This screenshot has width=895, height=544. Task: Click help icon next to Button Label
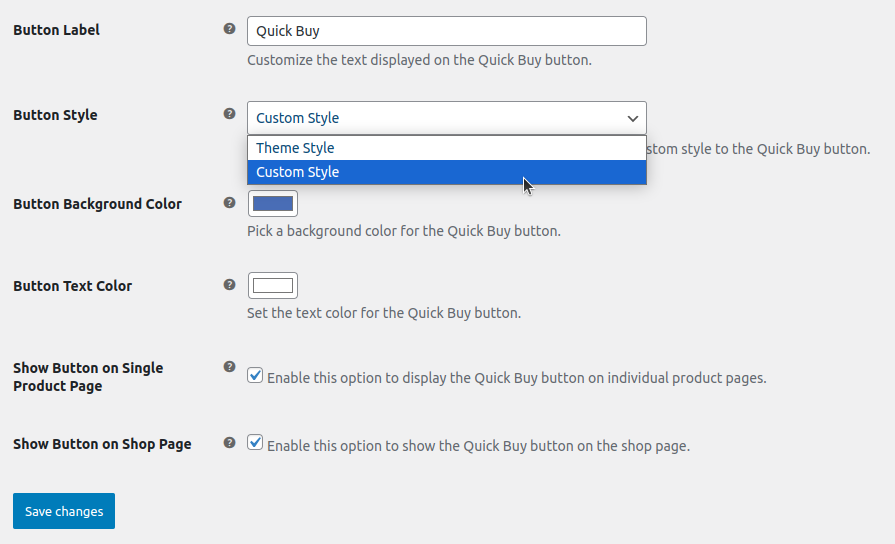click(229, 29)
